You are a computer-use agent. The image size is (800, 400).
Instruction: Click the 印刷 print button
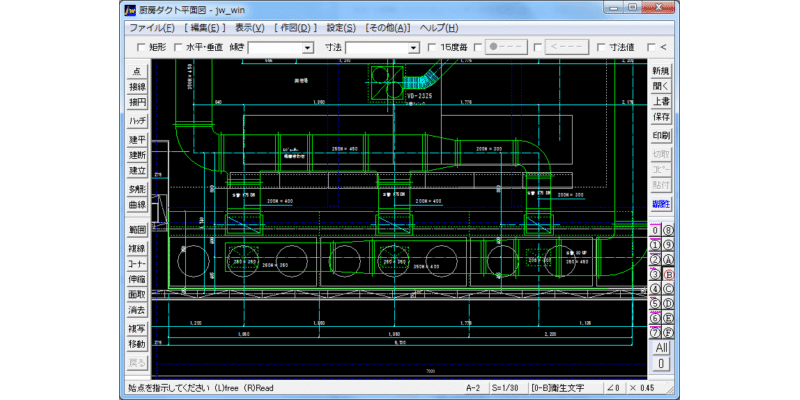pyautogui.click(x=661, y=136)
